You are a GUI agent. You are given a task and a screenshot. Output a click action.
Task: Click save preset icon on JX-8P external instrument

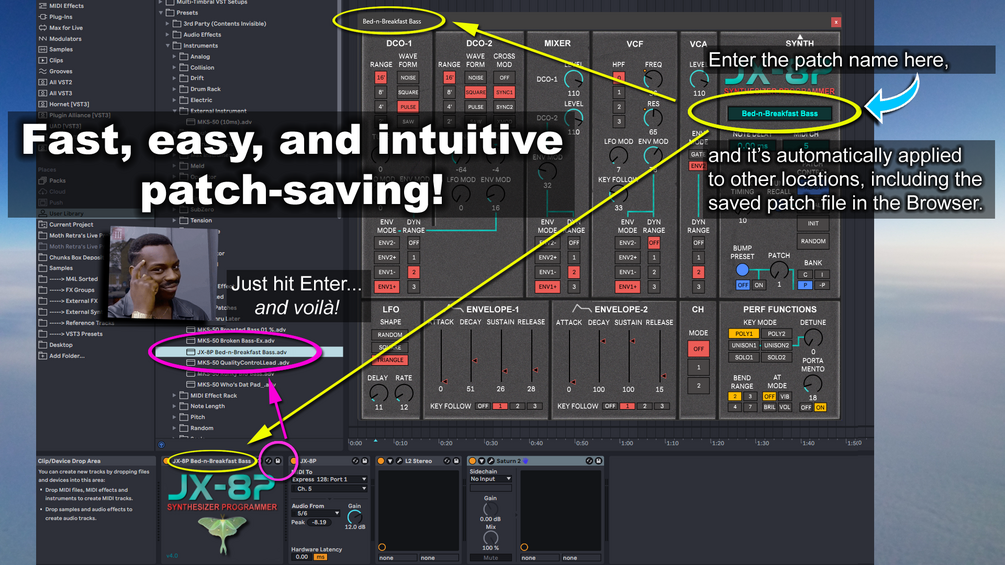coord(365,461)
